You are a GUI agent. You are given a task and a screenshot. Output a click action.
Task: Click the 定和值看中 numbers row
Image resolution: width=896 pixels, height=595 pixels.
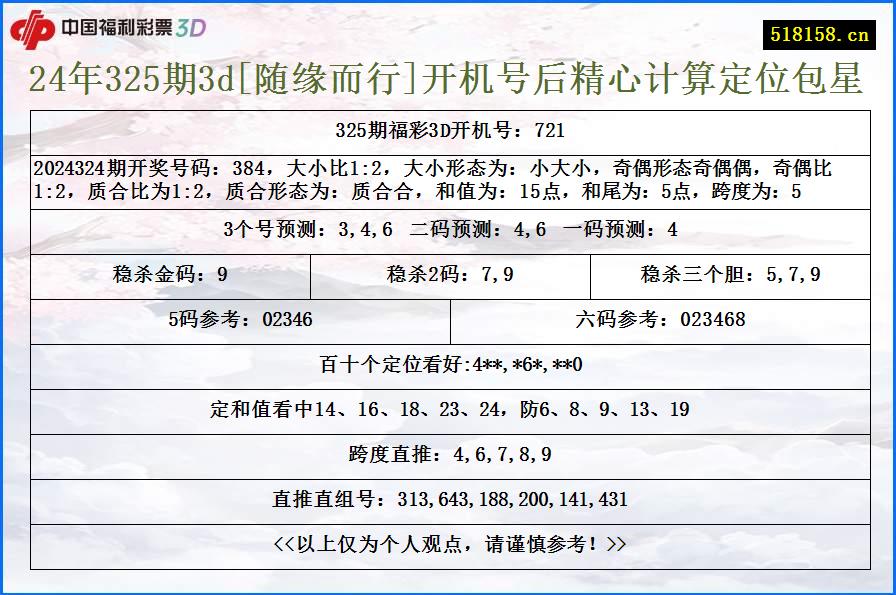tap(448, 409)
